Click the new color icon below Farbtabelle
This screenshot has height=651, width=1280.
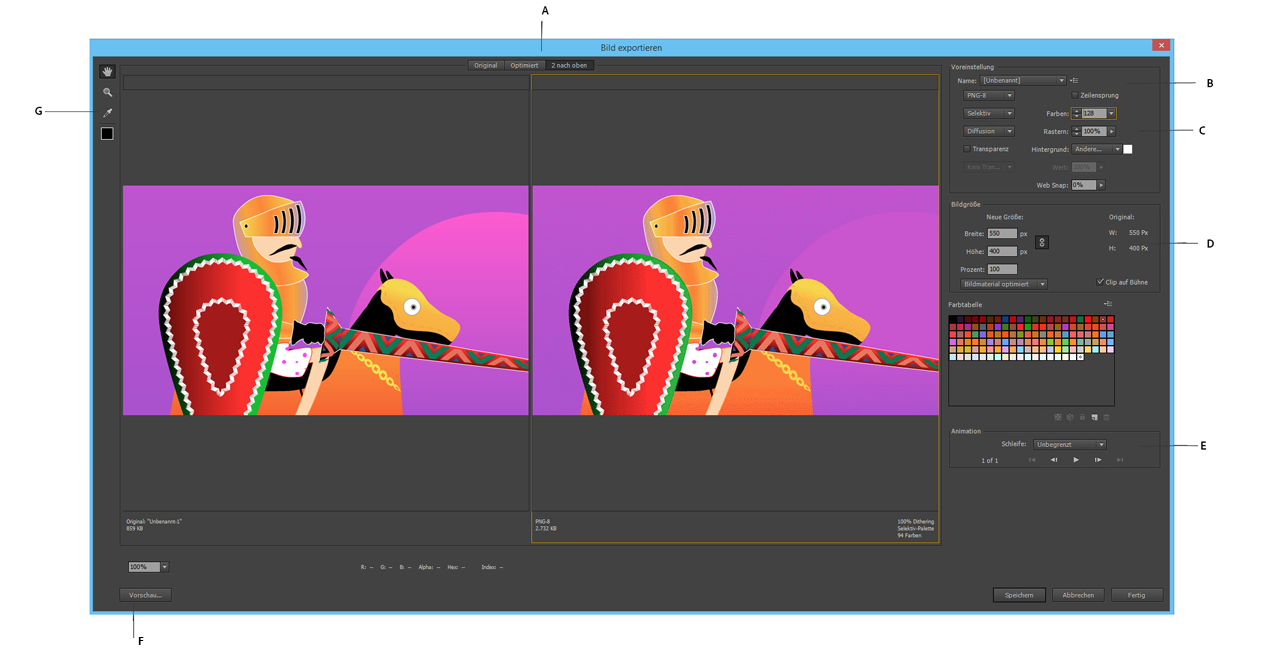click(1094, 417)
